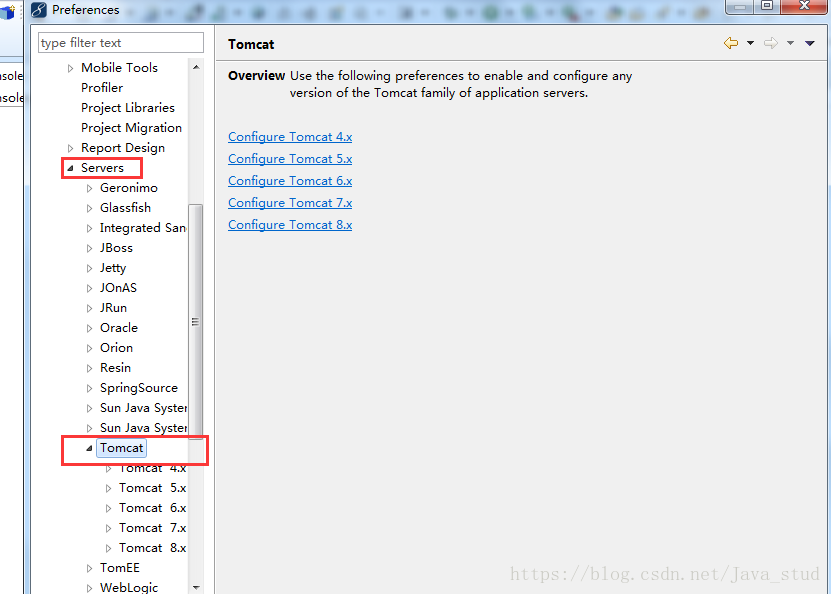Select Tomcat 6.x tree item
This screenshot has width=831, height=594.
153,508
